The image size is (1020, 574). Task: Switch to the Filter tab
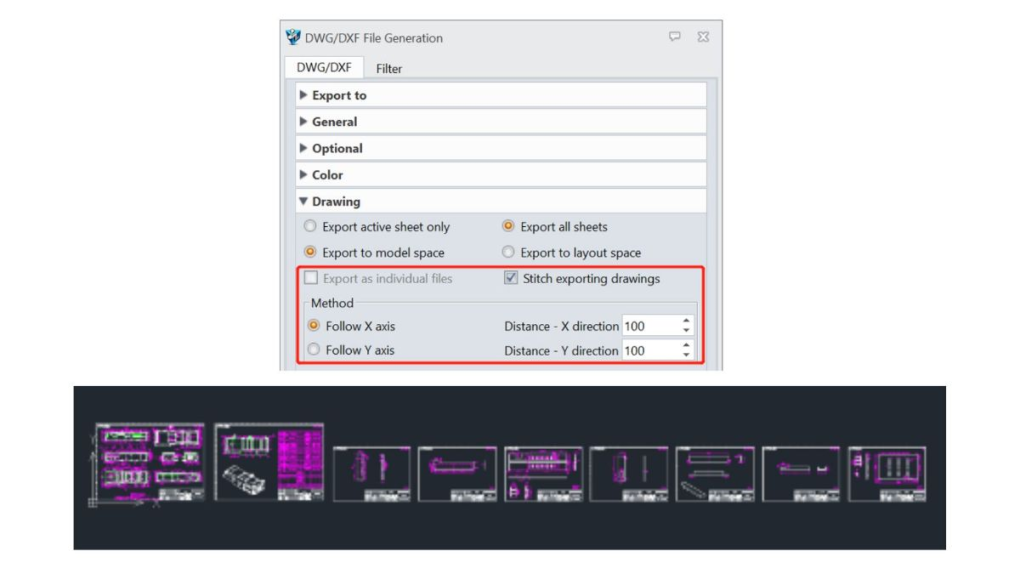(389, 68)
